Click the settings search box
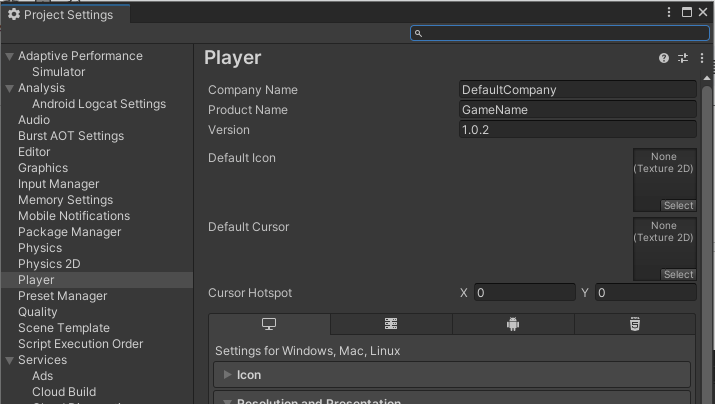The height and width of the screenshot is (404, 715). (560, 33)
